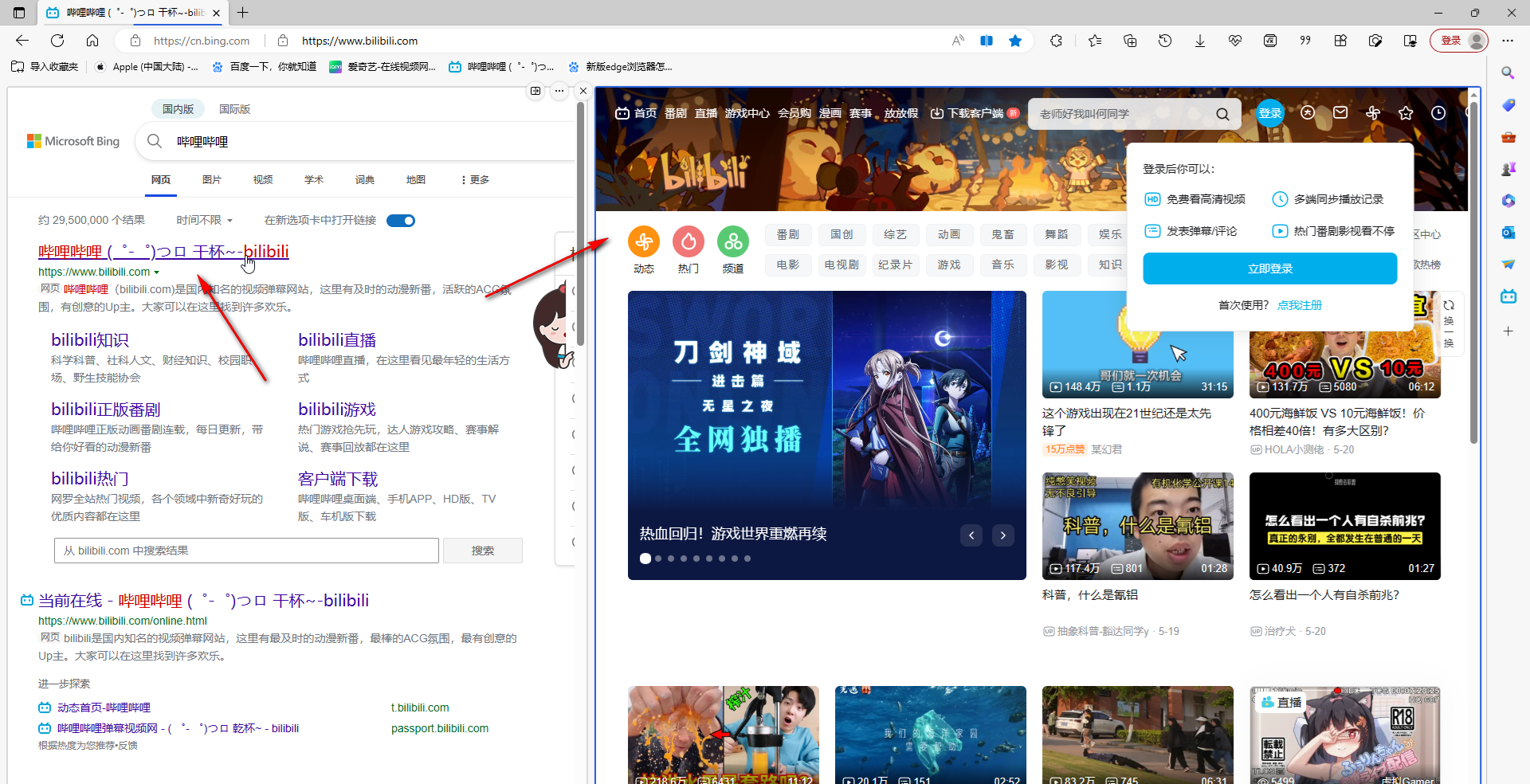Click Edge profile 登录 button
Screen dimensions: 1530x784
1460,41
